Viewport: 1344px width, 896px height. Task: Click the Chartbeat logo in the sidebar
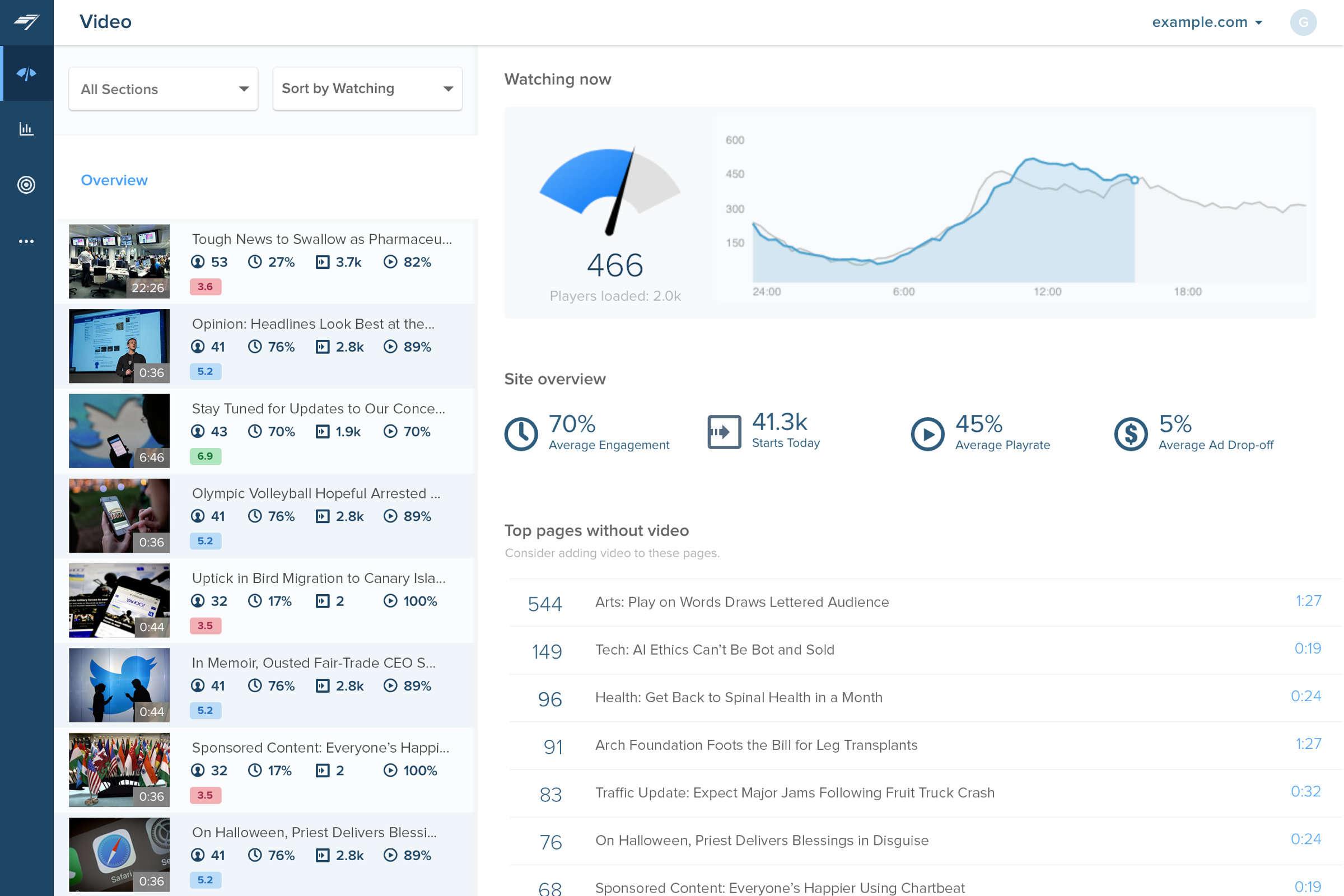pos(26,22)
